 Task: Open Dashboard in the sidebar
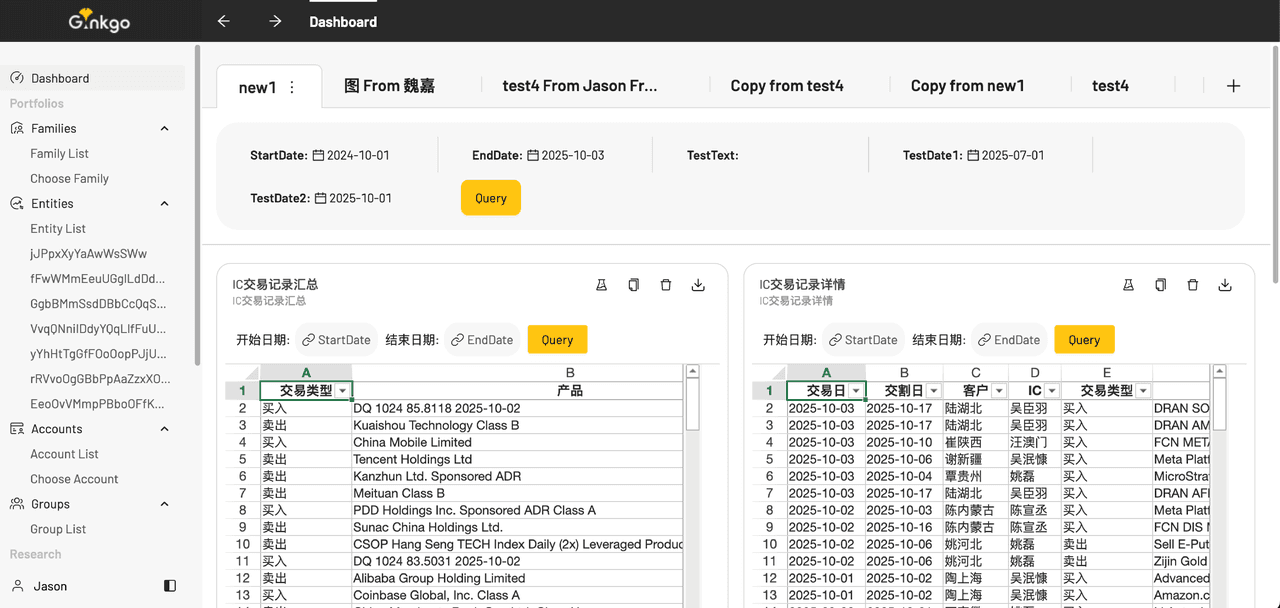pyautogui.click(x=93, y=78)
